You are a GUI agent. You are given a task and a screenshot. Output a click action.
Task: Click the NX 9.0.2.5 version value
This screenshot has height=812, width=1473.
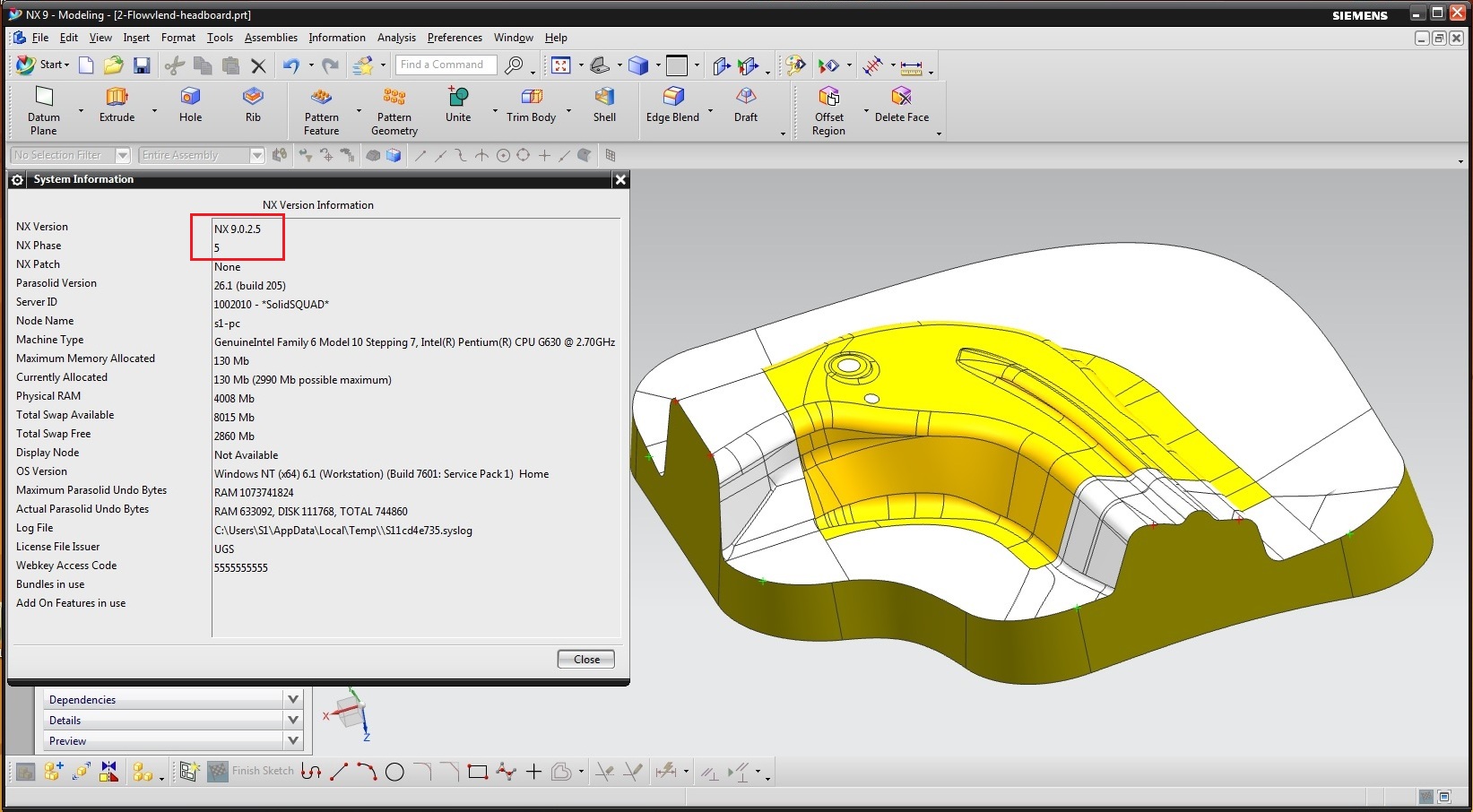(x=238, y=229)
